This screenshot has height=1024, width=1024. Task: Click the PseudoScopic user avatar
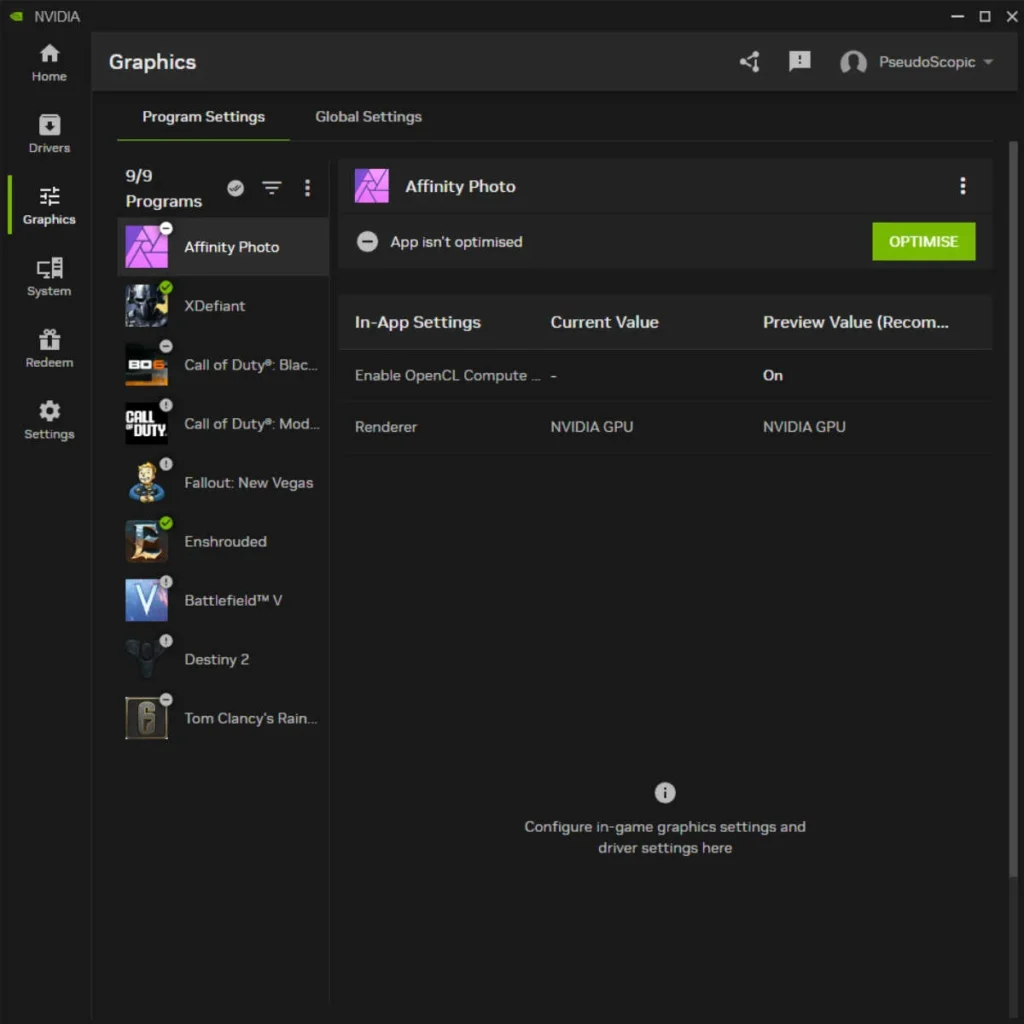coord(853,62)
